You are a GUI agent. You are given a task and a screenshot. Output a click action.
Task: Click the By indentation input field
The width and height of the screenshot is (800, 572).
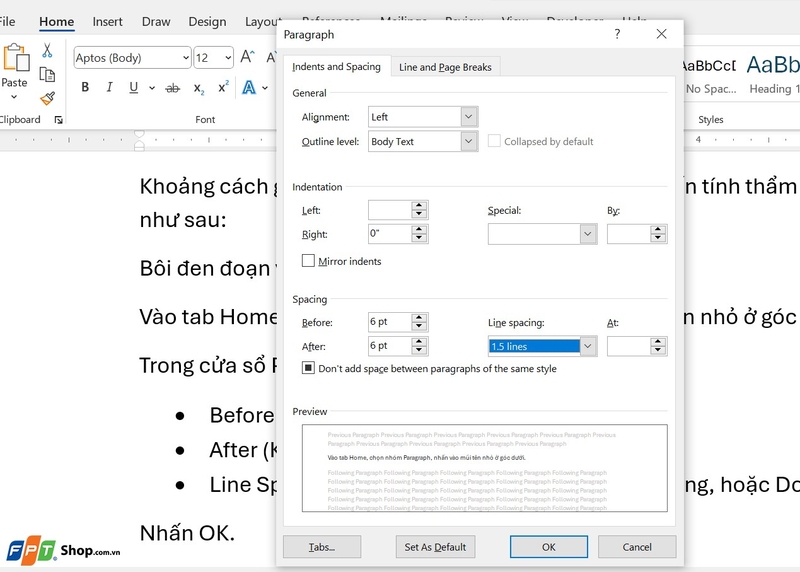point(629,234)
